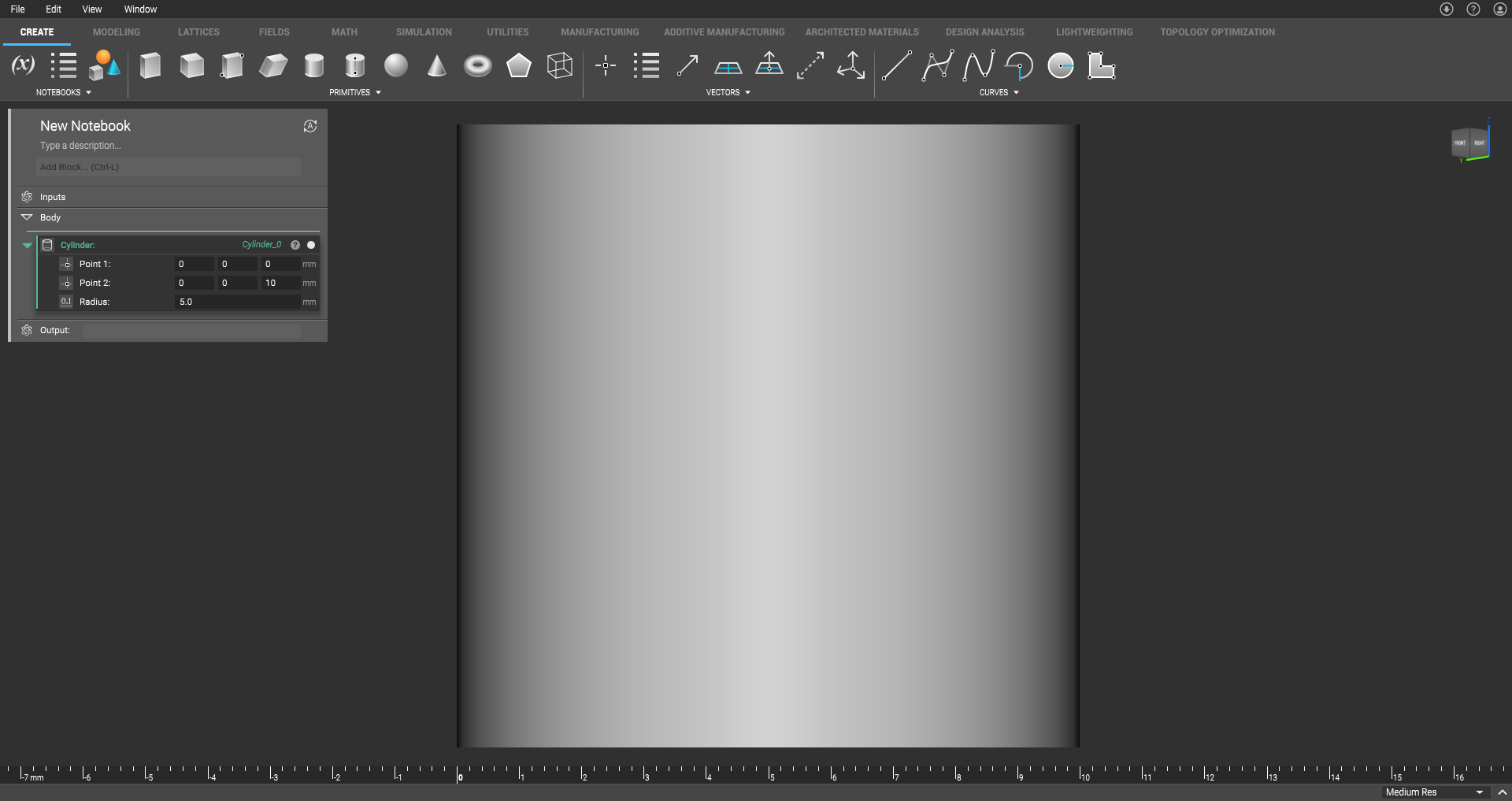The width and height of the screenshot is (1512, 801).
Task: Select the Cone primitive icon
Action: (x=437, y=65)
